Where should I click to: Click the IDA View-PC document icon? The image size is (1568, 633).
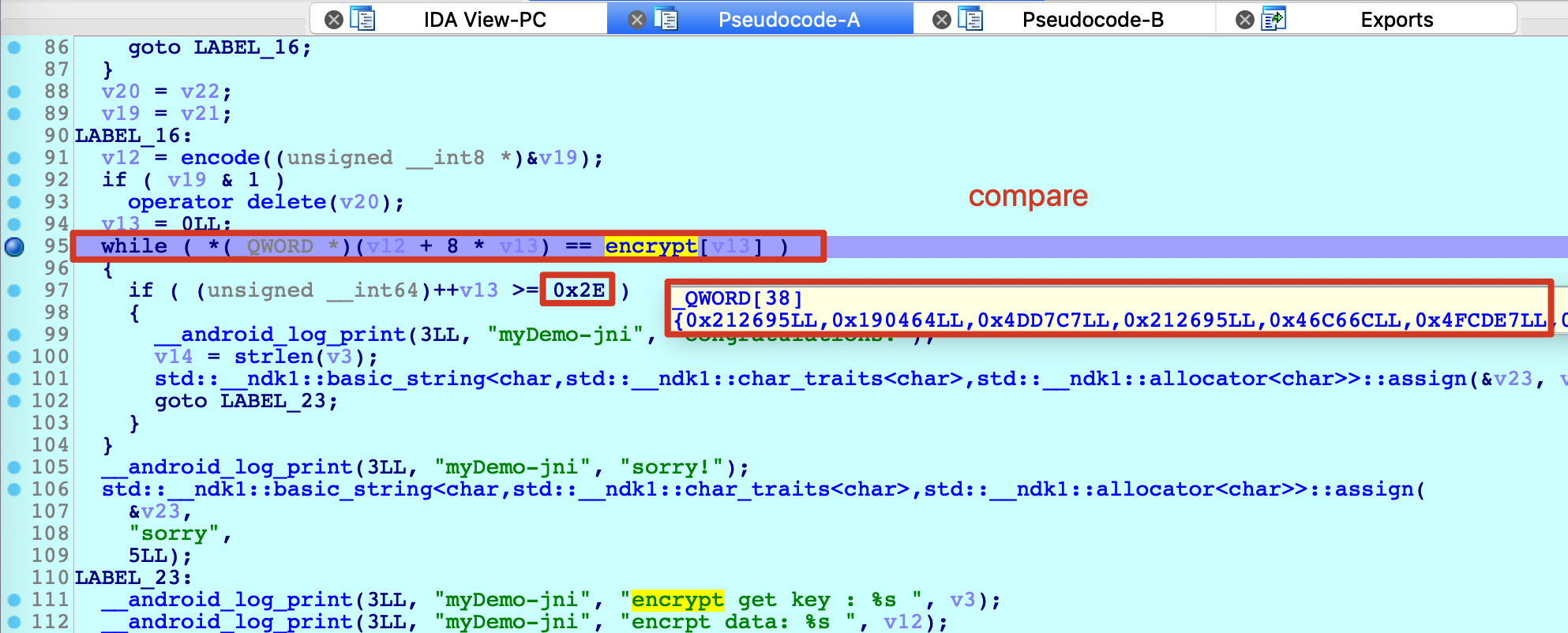(362, 19)
